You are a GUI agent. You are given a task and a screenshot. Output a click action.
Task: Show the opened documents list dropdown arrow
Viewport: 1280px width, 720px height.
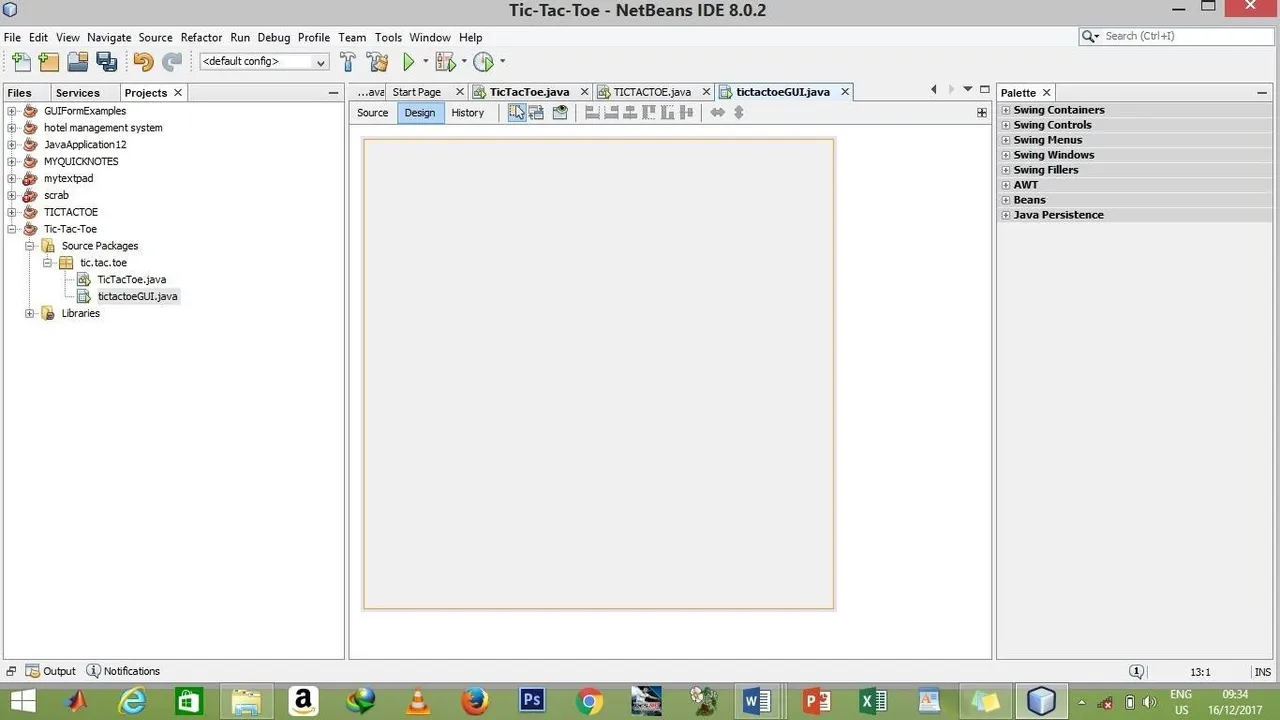pyautogui.click(x=967, y=90)
